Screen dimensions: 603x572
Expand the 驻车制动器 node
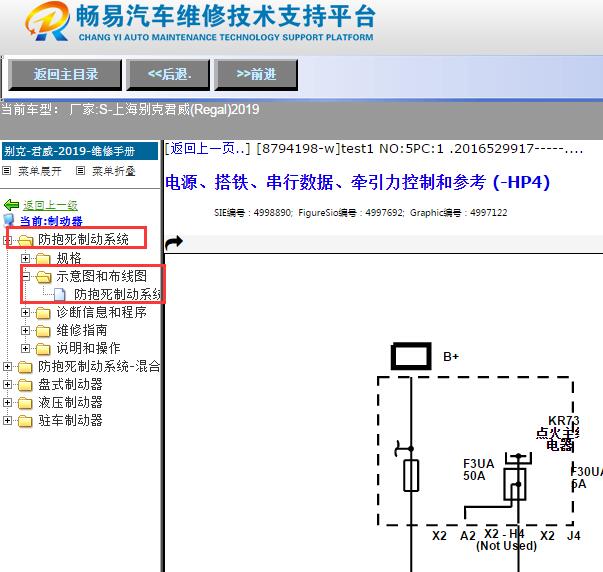pos(7,420)
